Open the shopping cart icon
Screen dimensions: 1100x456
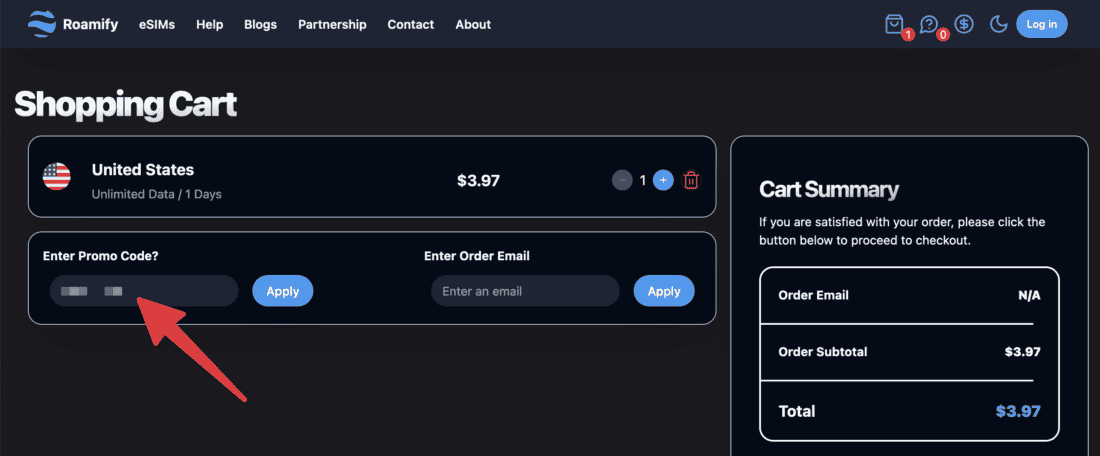point(894,24)
